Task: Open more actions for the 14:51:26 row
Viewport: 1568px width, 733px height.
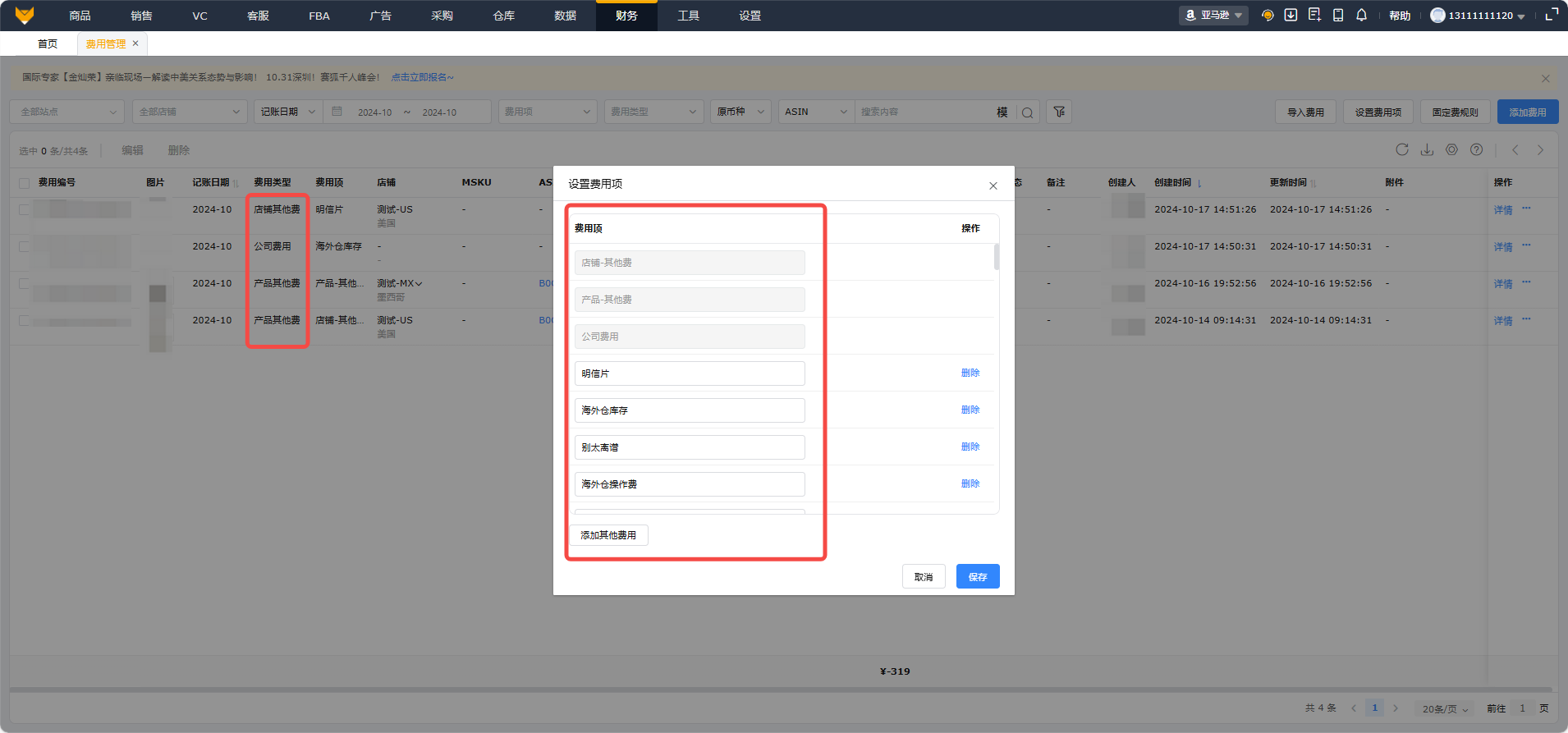Action: point(1526,208)
